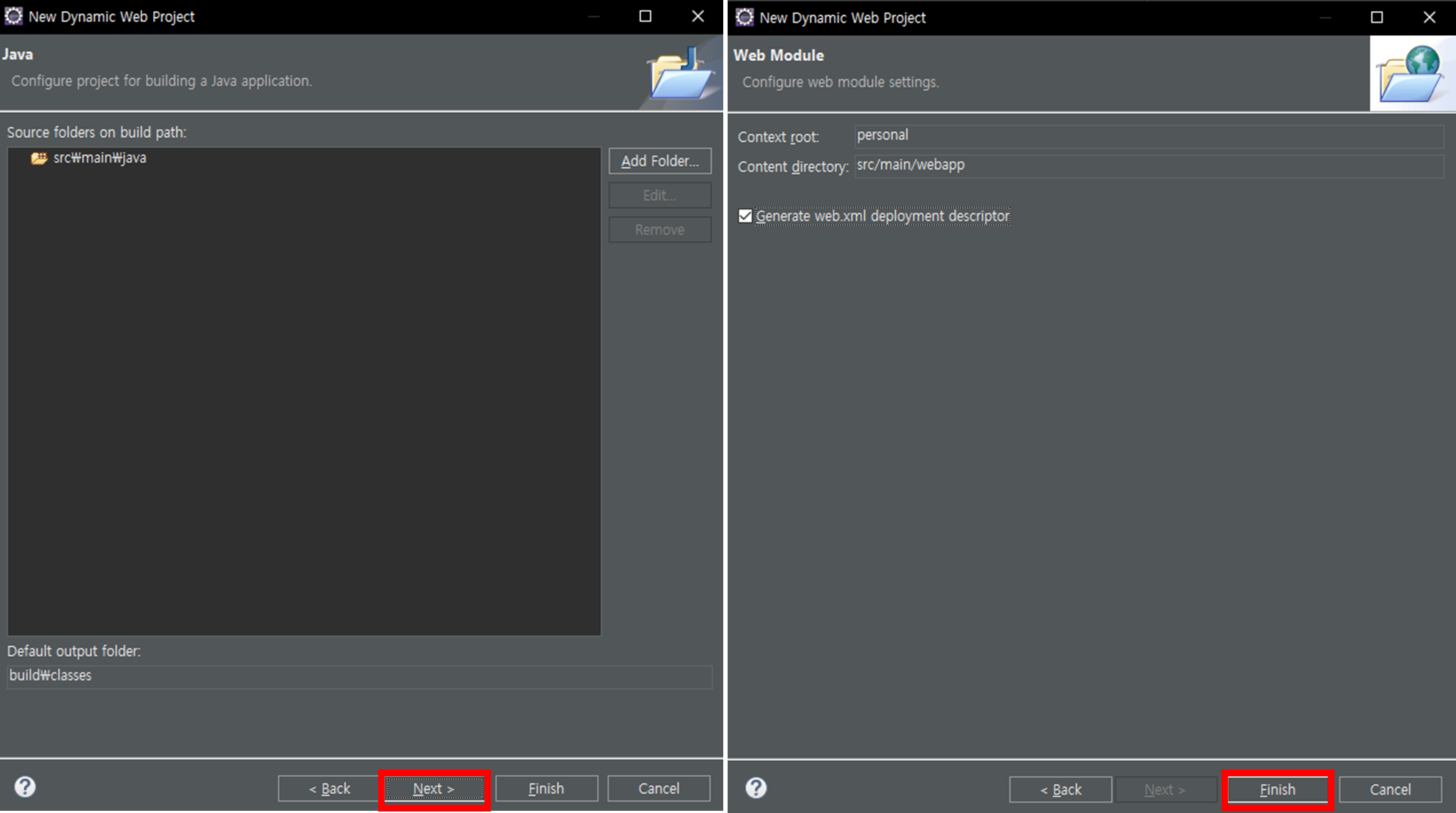Cancel the Web Module dialog
This screenshot has width=1456, height=813.
click(1389, 790)
